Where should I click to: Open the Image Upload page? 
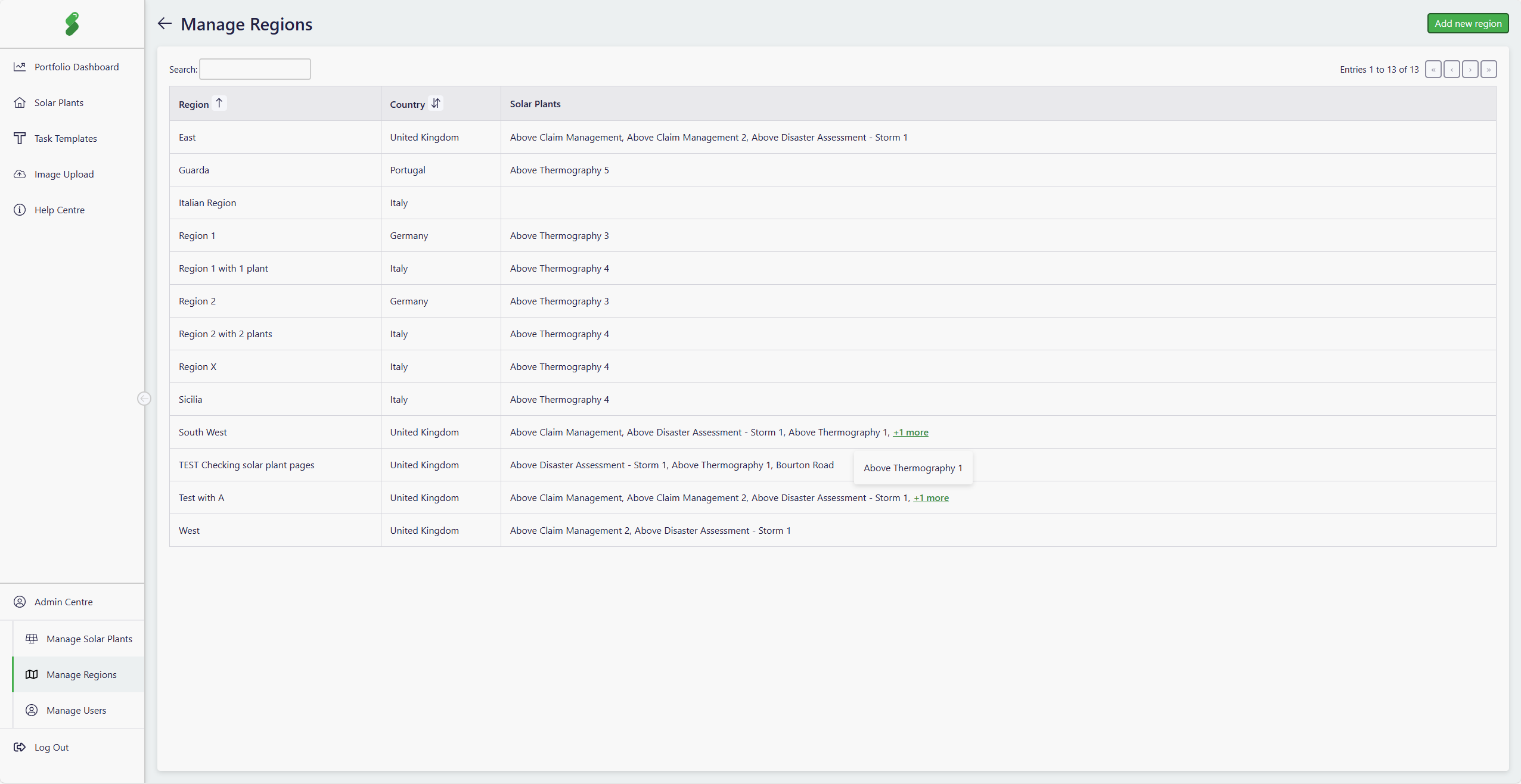click(64, 174)
